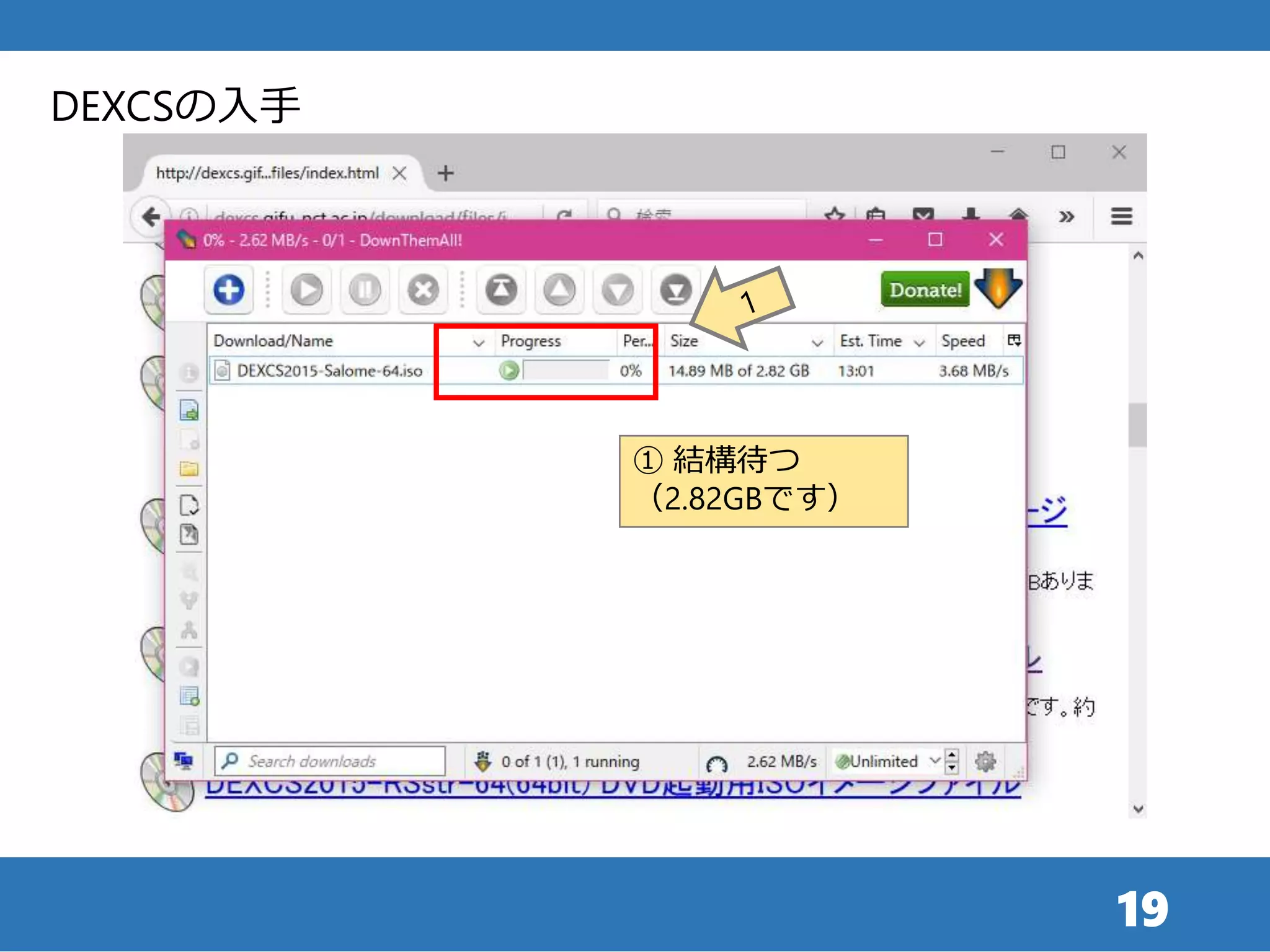Click the Cancel download X button

pos(423,289)
